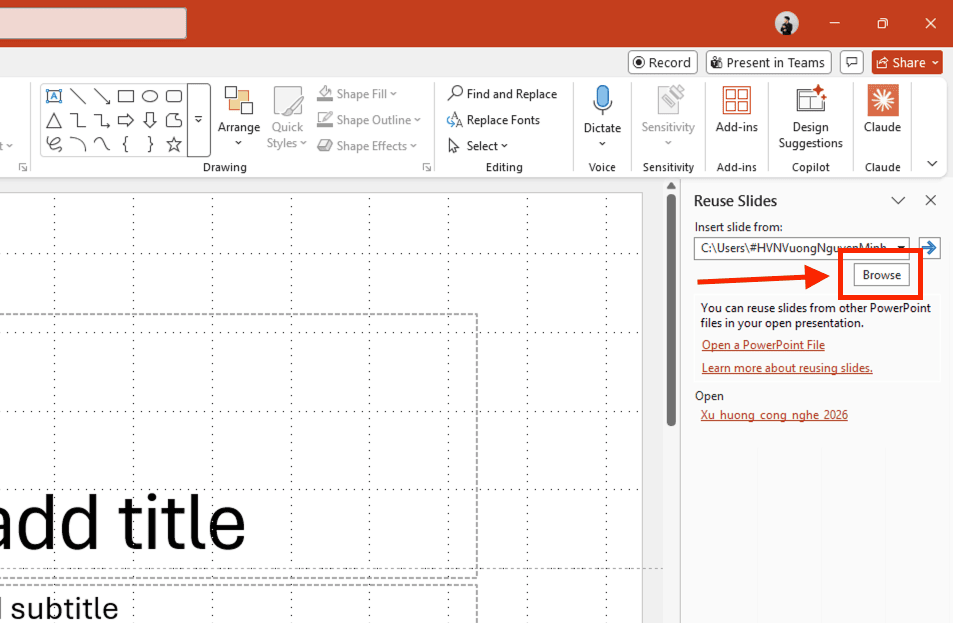Launch the Claude add-in
Screen dimensions: 953x623
(882, 111)
